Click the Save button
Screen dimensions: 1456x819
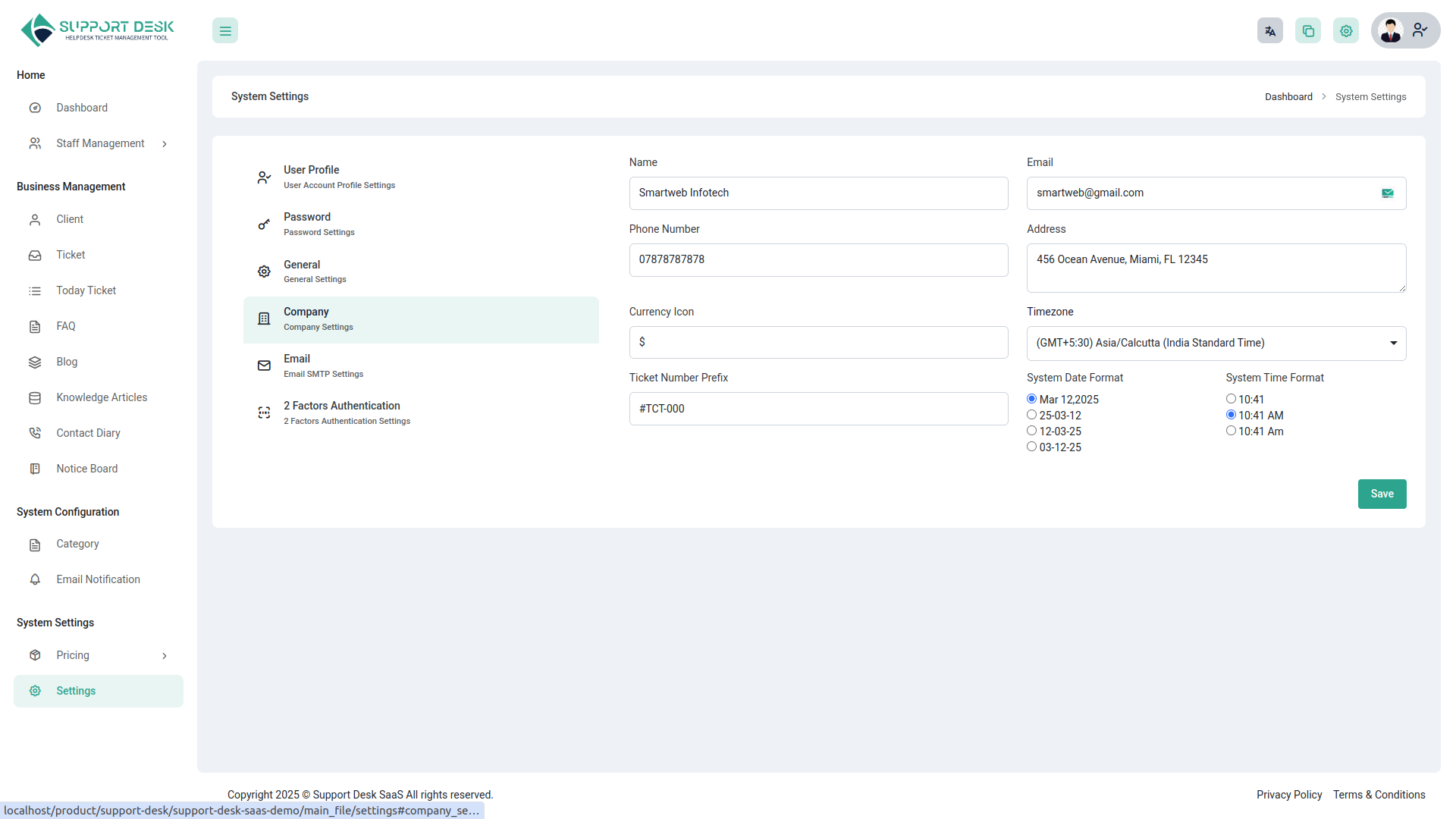coord(1382,494)
